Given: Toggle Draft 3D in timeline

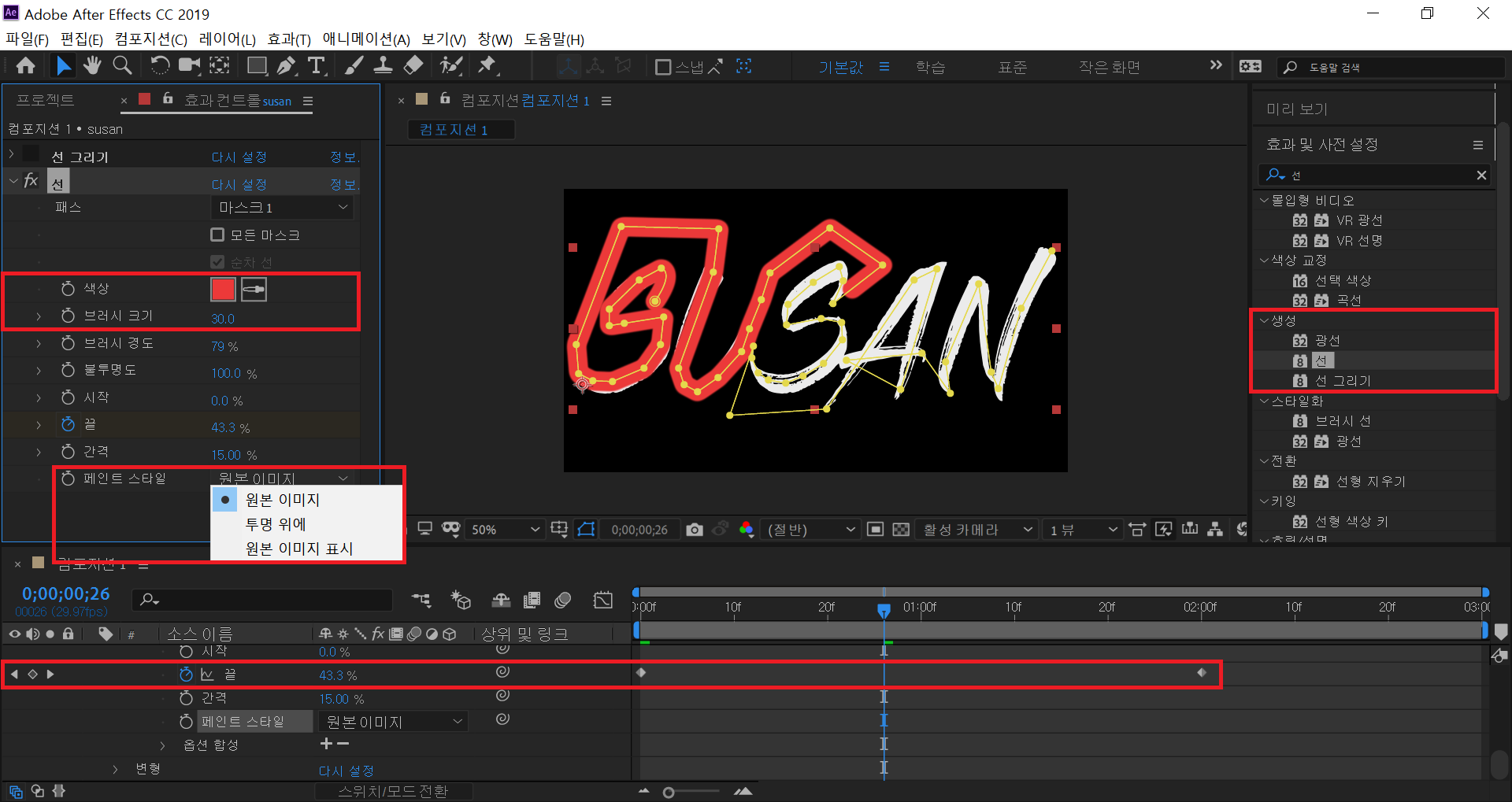Looking at the screenshot, I should click(461, 601).
